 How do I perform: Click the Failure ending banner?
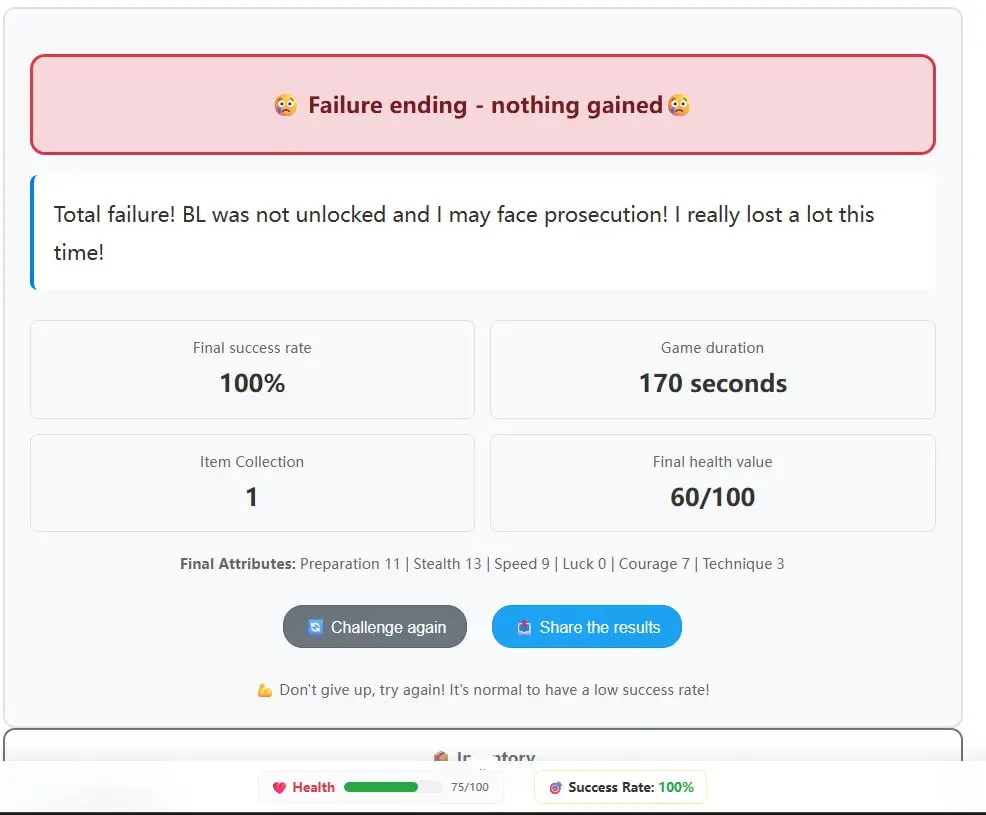(x=482, y=104)
